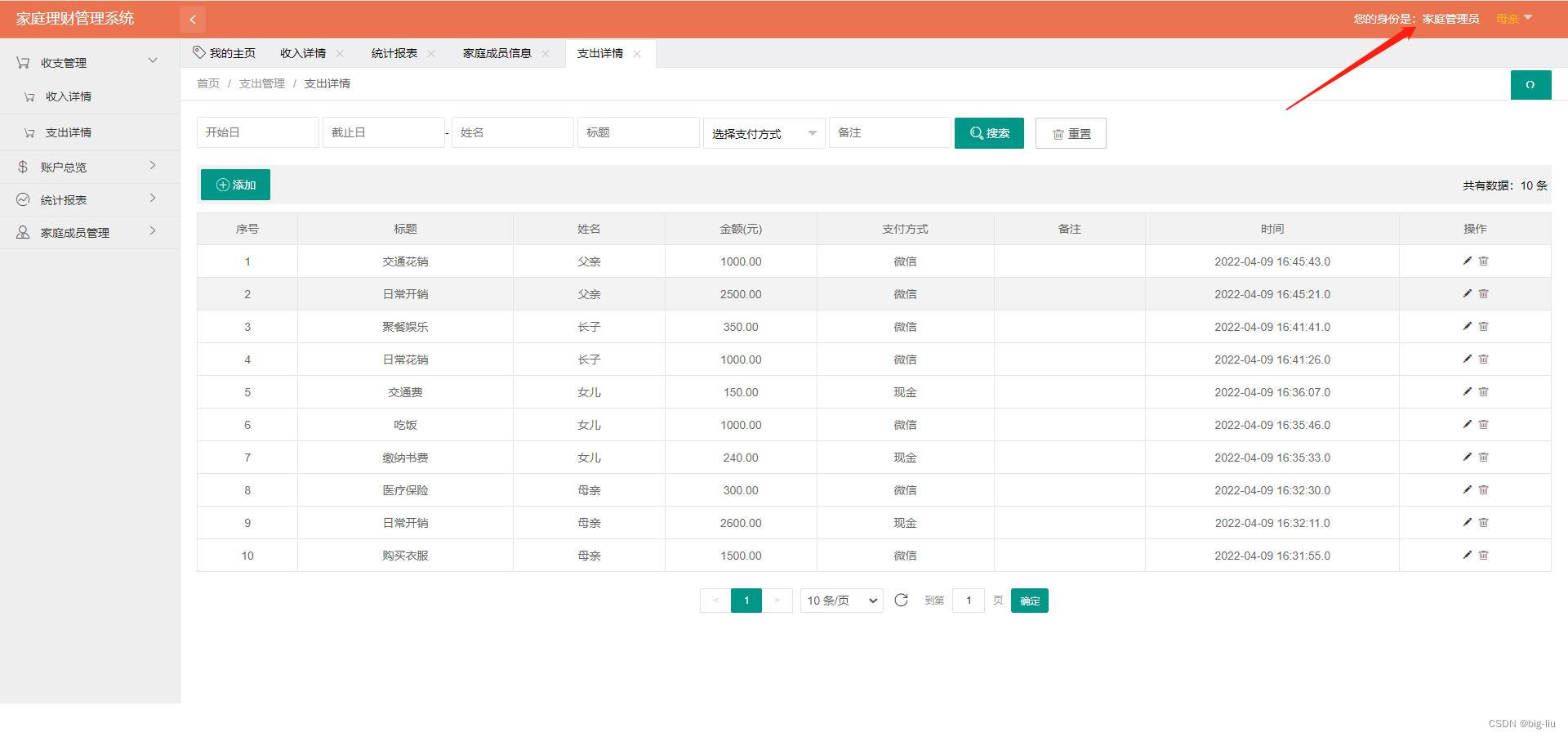Expand the 统计报表 sidebar menu
The height and width of the screenshot is (737, 1568).
point(90,199)
